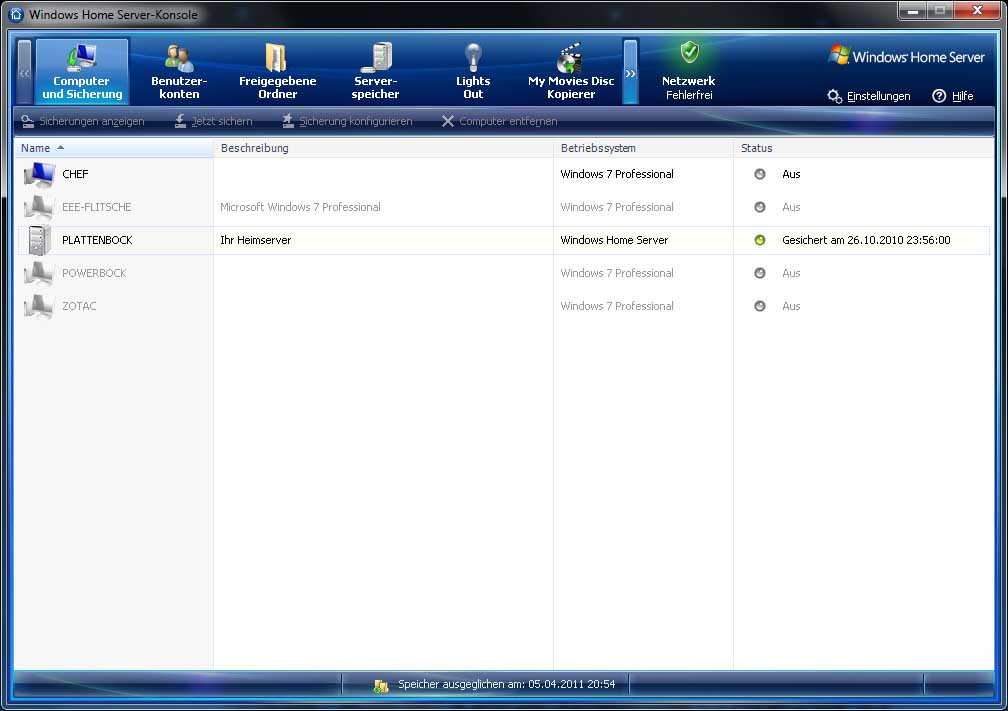Open Einstellungen settings
Screen dimensions: 1008x711
click(869, 96)
